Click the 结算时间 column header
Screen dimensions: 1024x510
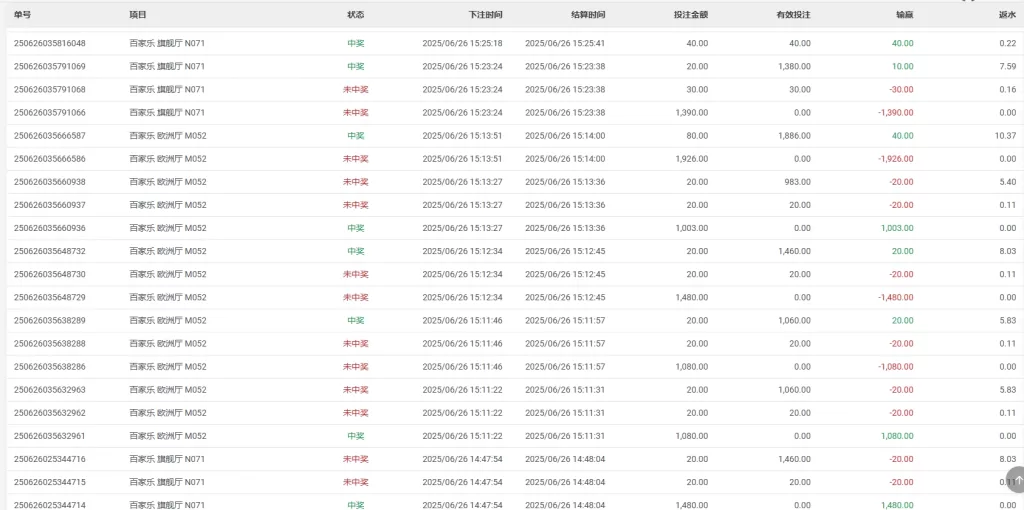(x=588, y=14)
